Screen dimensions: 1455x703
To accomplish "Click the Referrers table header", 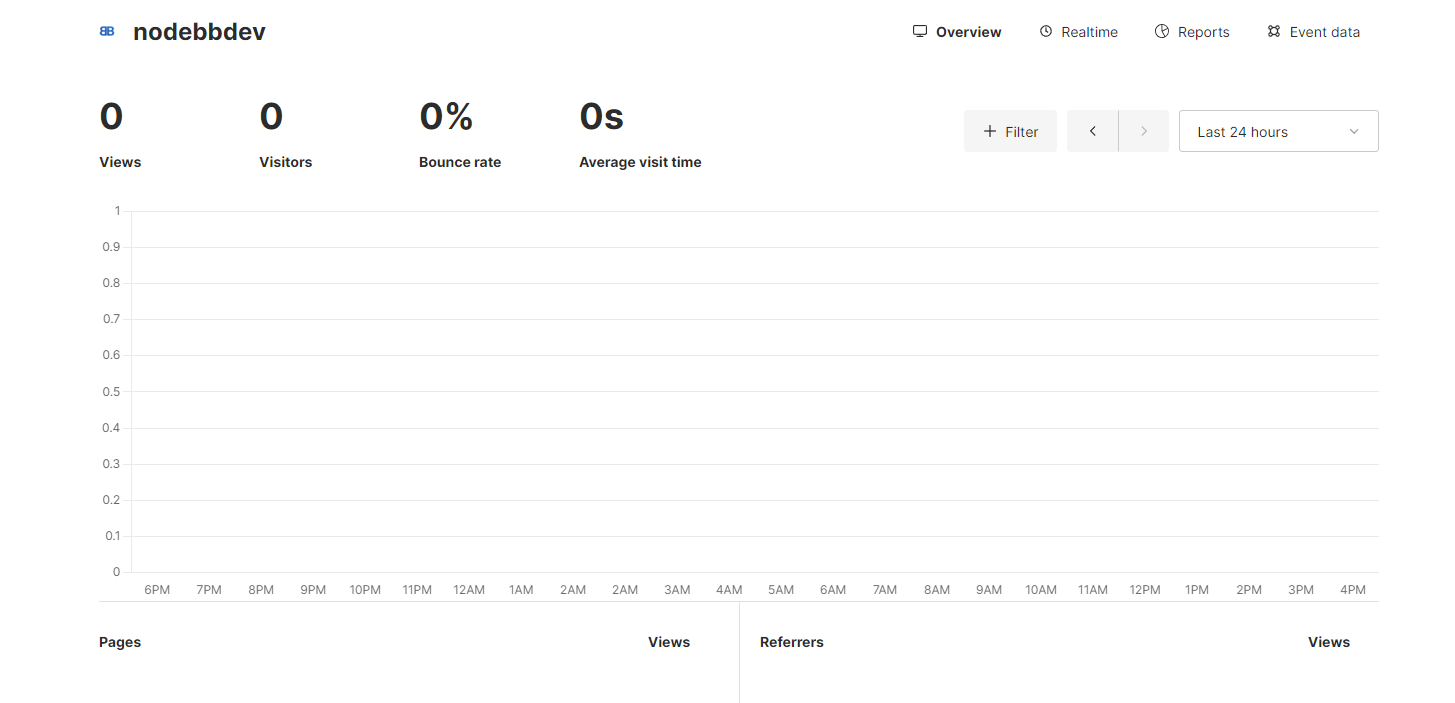I will click(791, 642).
